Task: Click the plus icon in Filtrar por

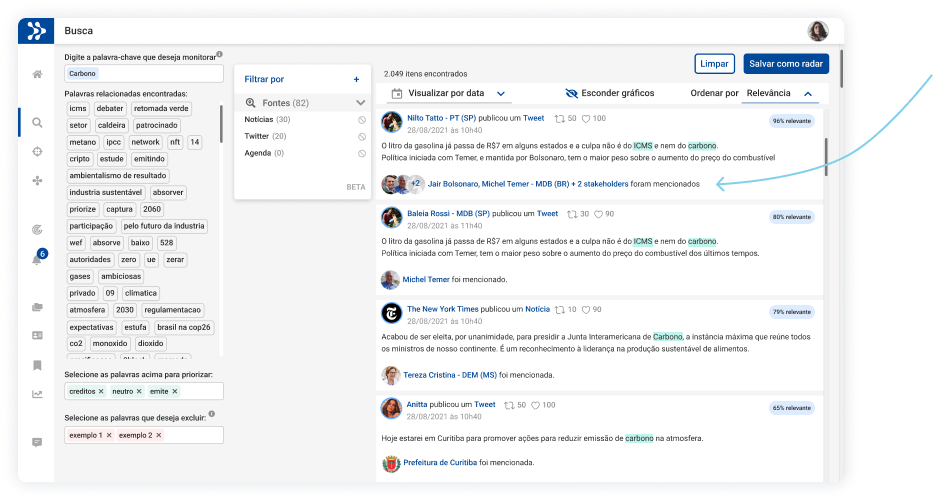Action: [x=357, y=79]
